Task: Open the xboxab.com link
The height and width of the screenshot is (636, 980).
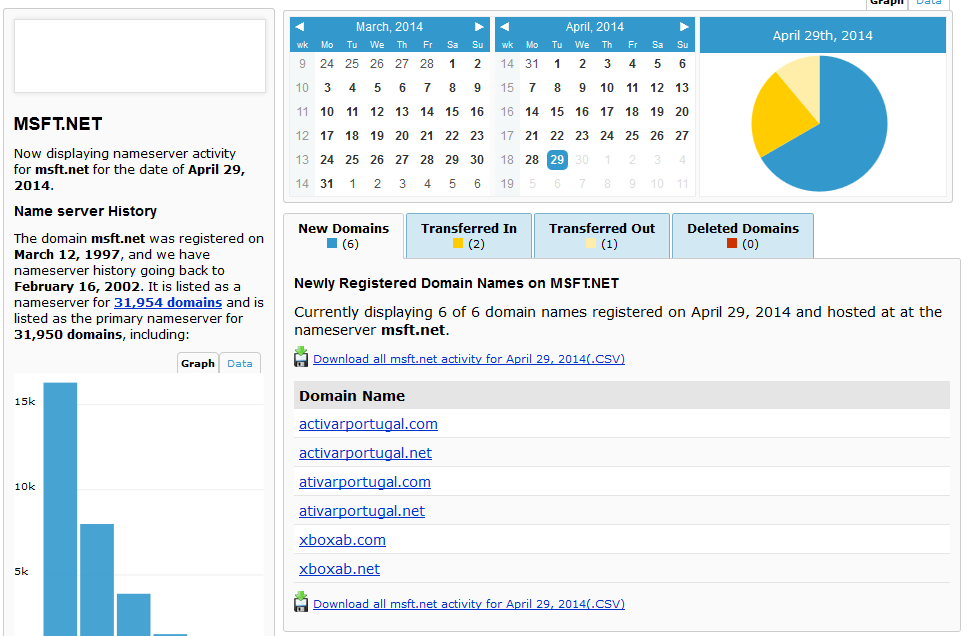Action: pos(342,540)
